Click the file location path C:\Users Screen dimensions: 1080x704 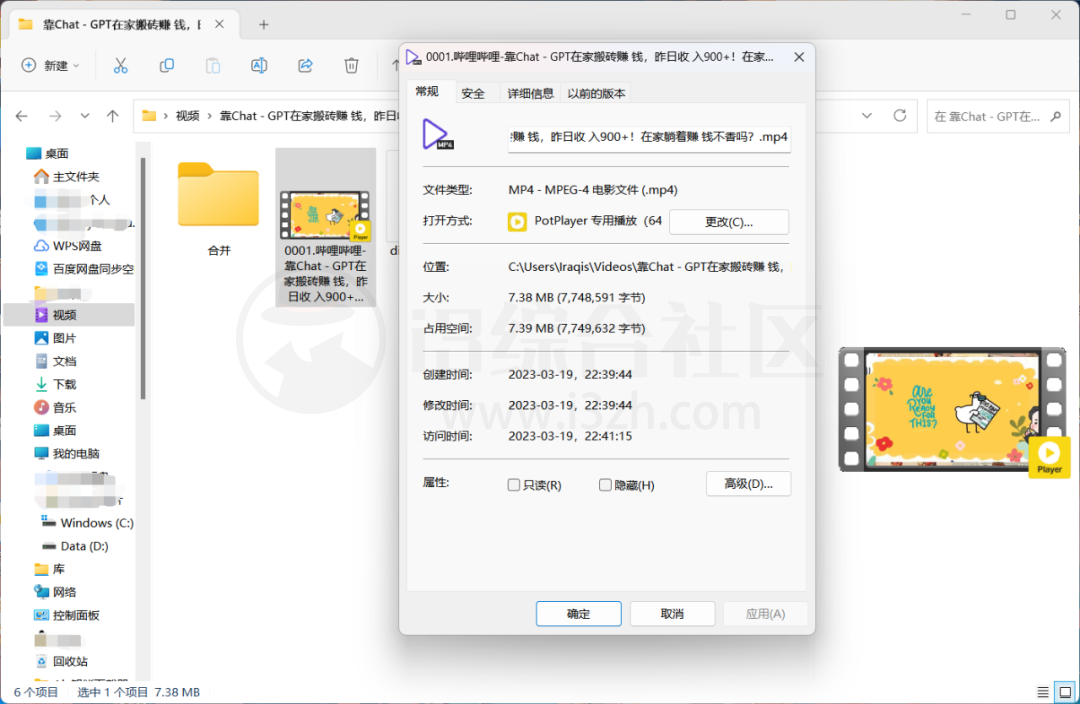click(646, 267)
